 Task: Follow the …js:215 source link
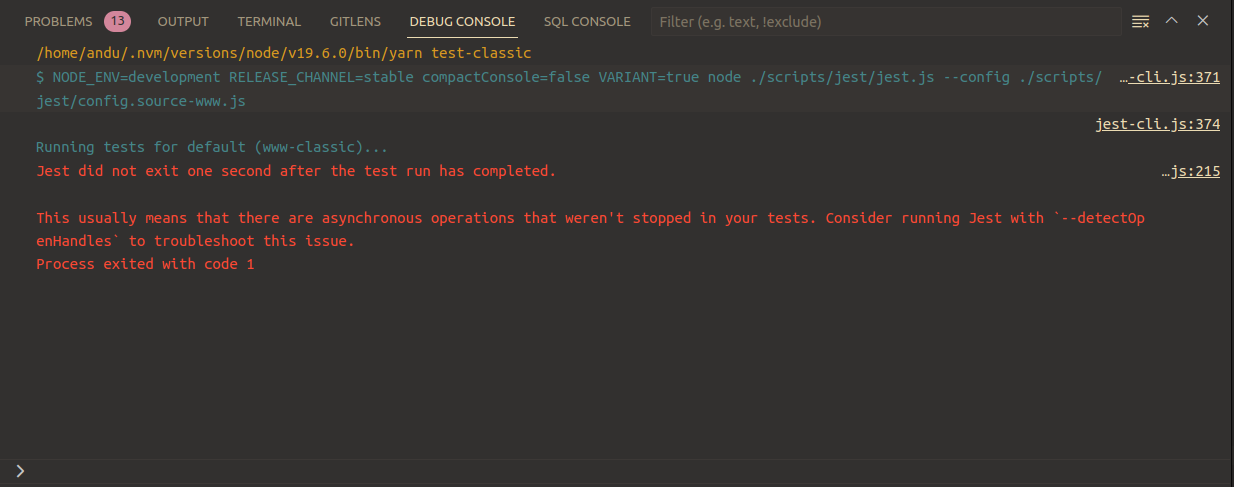1190,171
